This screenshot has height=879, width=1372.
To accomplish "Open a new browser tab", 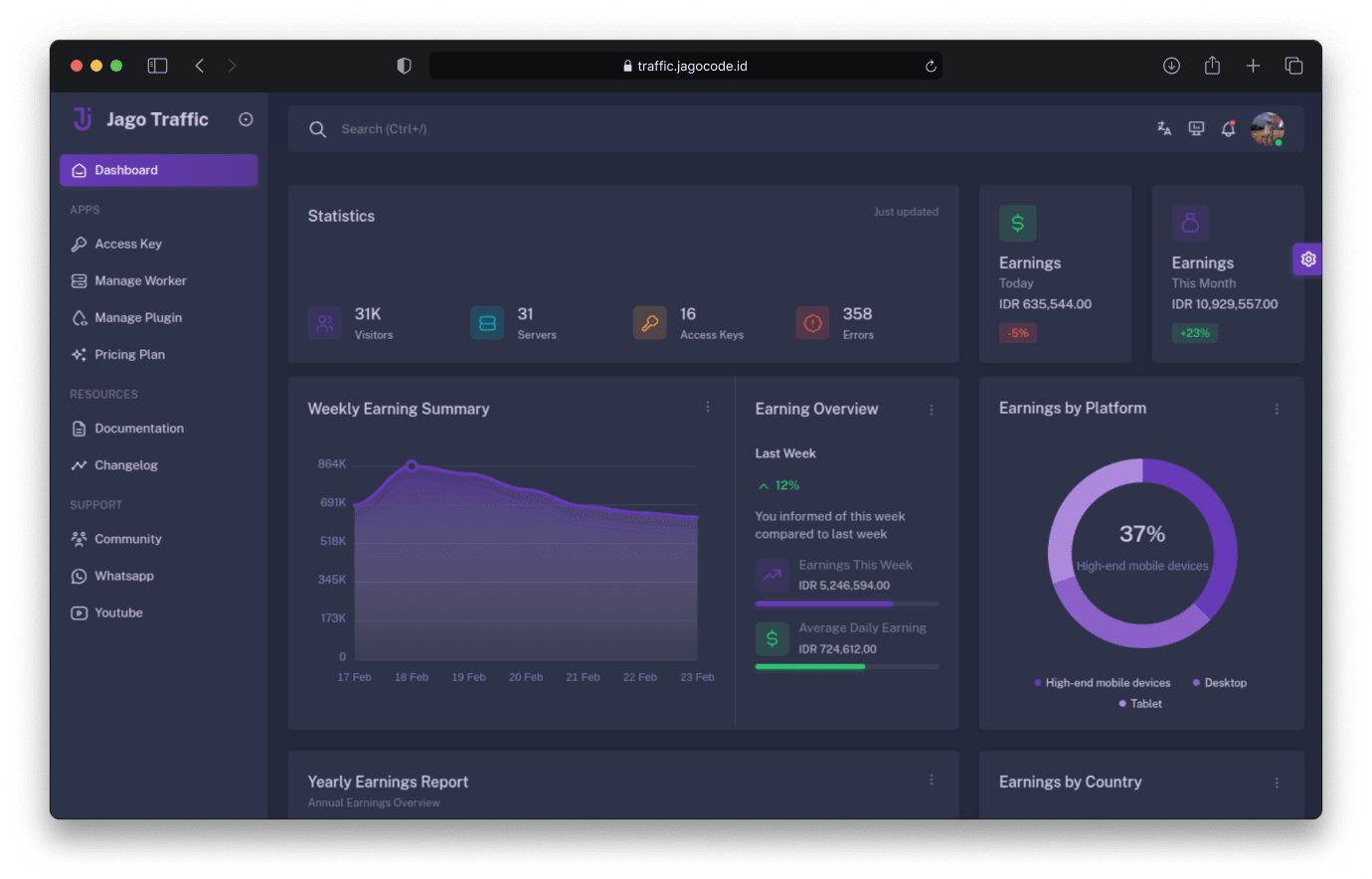I will coord(1253,66).
